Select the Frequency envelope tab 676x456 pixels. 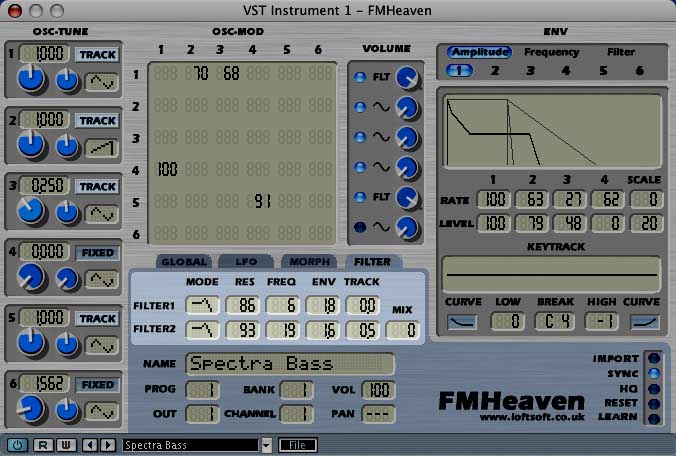point(551,52)
